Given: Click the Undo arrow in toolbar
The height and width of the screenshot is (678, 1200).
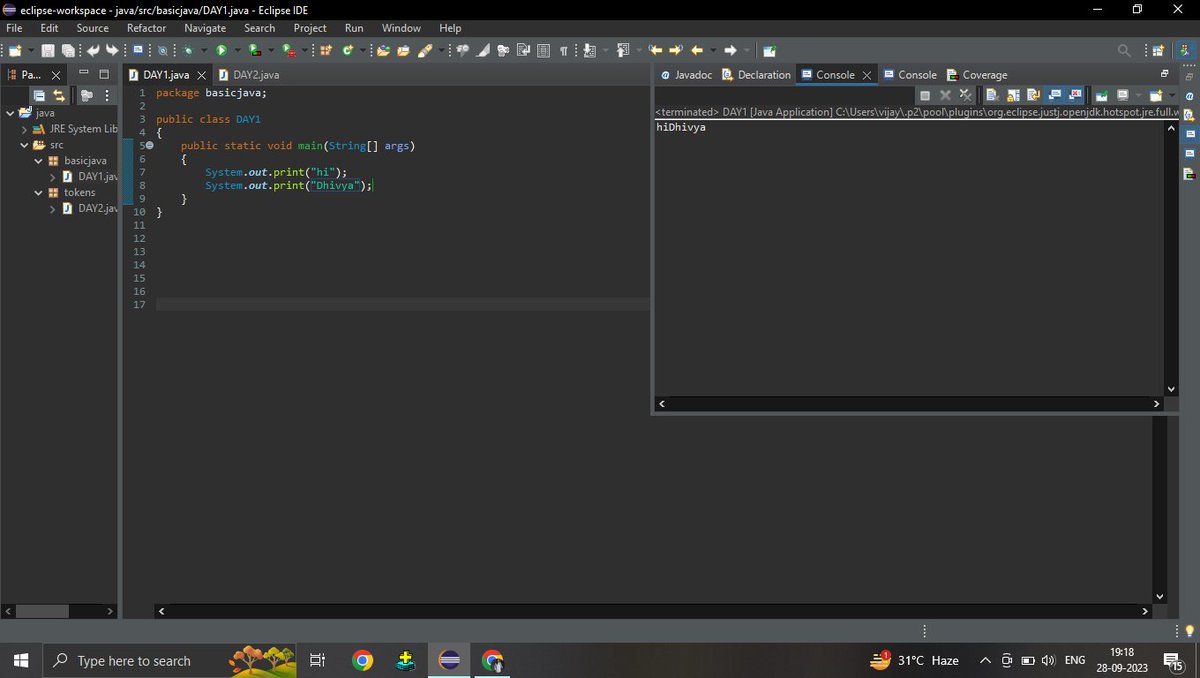Looking at the screenshot, I should (93, 50).
